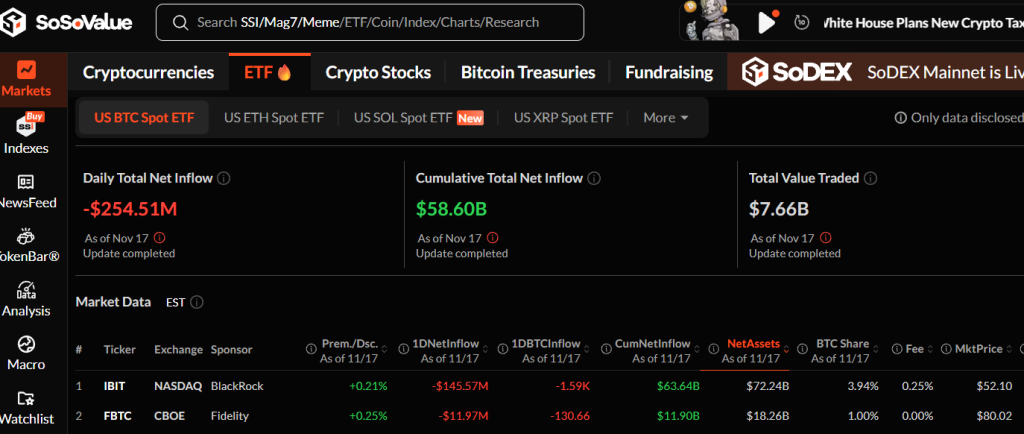
Task: Open the SSI Indexes sidebar icon
Action: tap(26, 135)
